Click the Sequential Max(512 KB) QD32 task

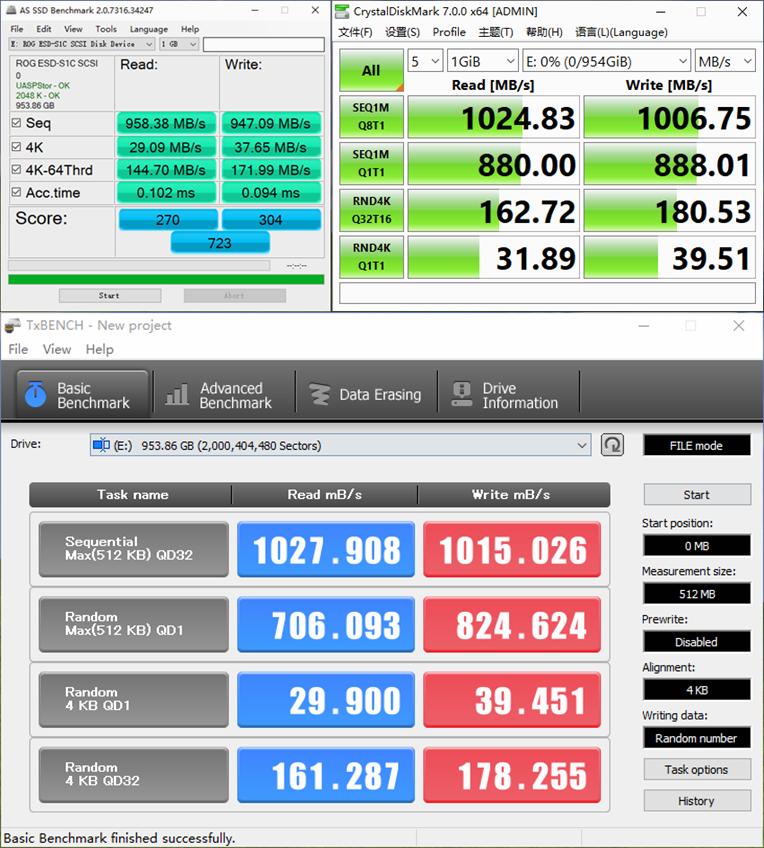pos(134,549)
